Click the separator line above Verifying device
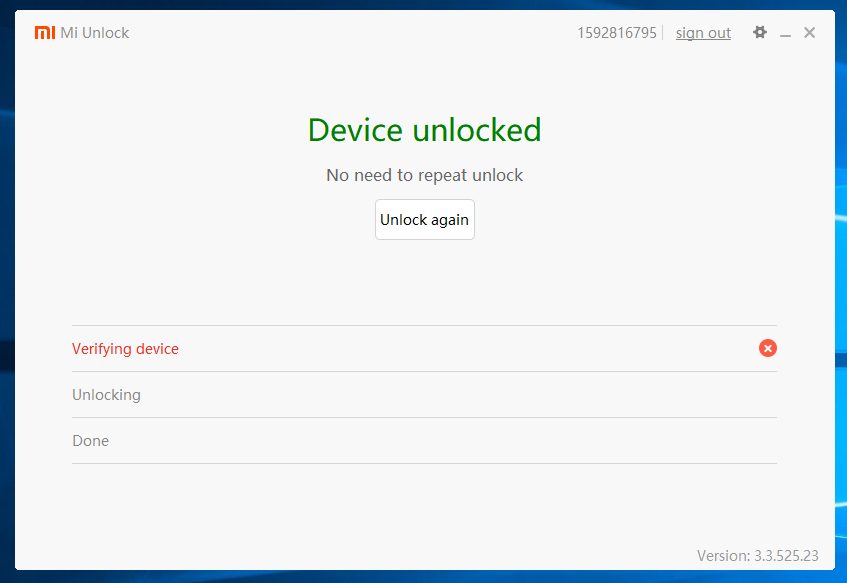This screenshot has height=583, width=847. 424,325
